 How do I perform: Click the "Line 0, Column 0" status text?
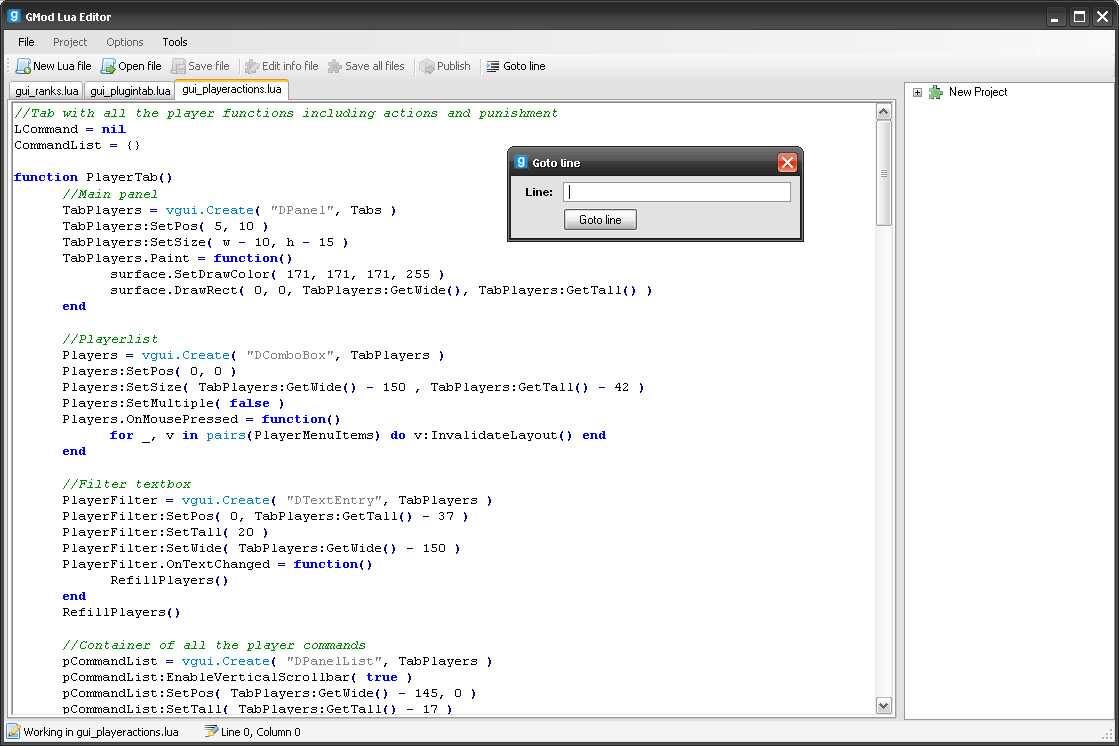click(x=260, y=732)
